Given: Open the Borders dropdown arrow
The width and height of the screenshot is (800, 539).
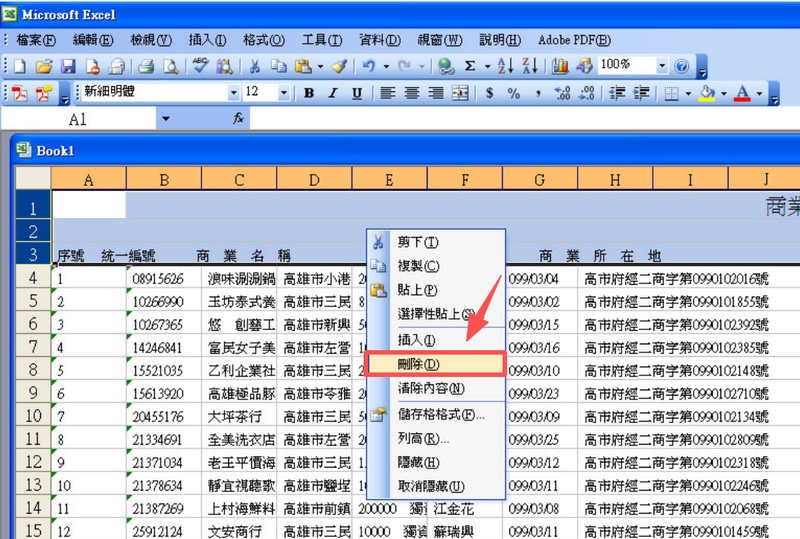Looking at the screenshot, I should [688, 93].
